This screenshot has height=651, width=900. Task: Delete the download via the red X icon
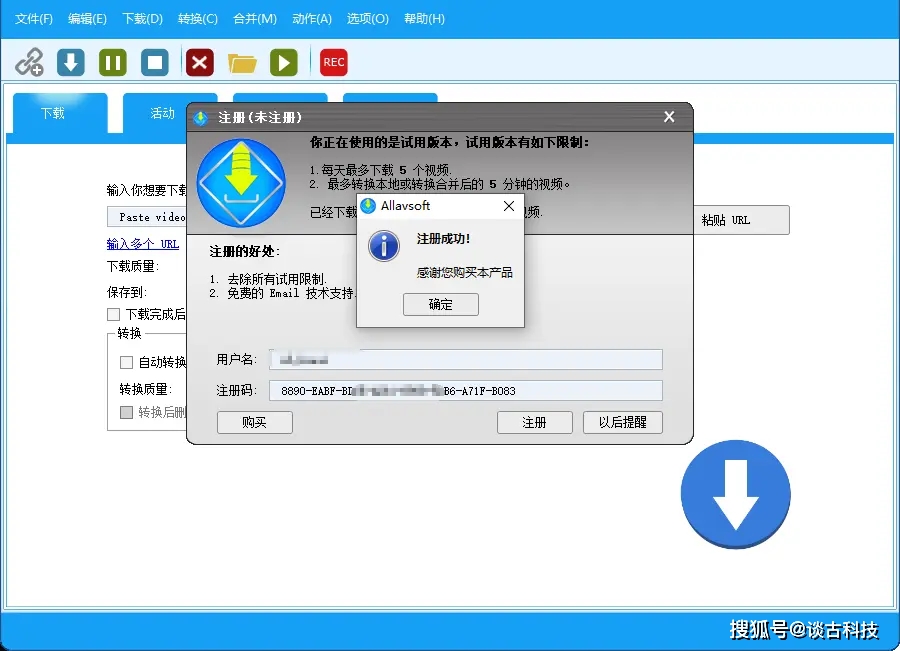(198, 61)
